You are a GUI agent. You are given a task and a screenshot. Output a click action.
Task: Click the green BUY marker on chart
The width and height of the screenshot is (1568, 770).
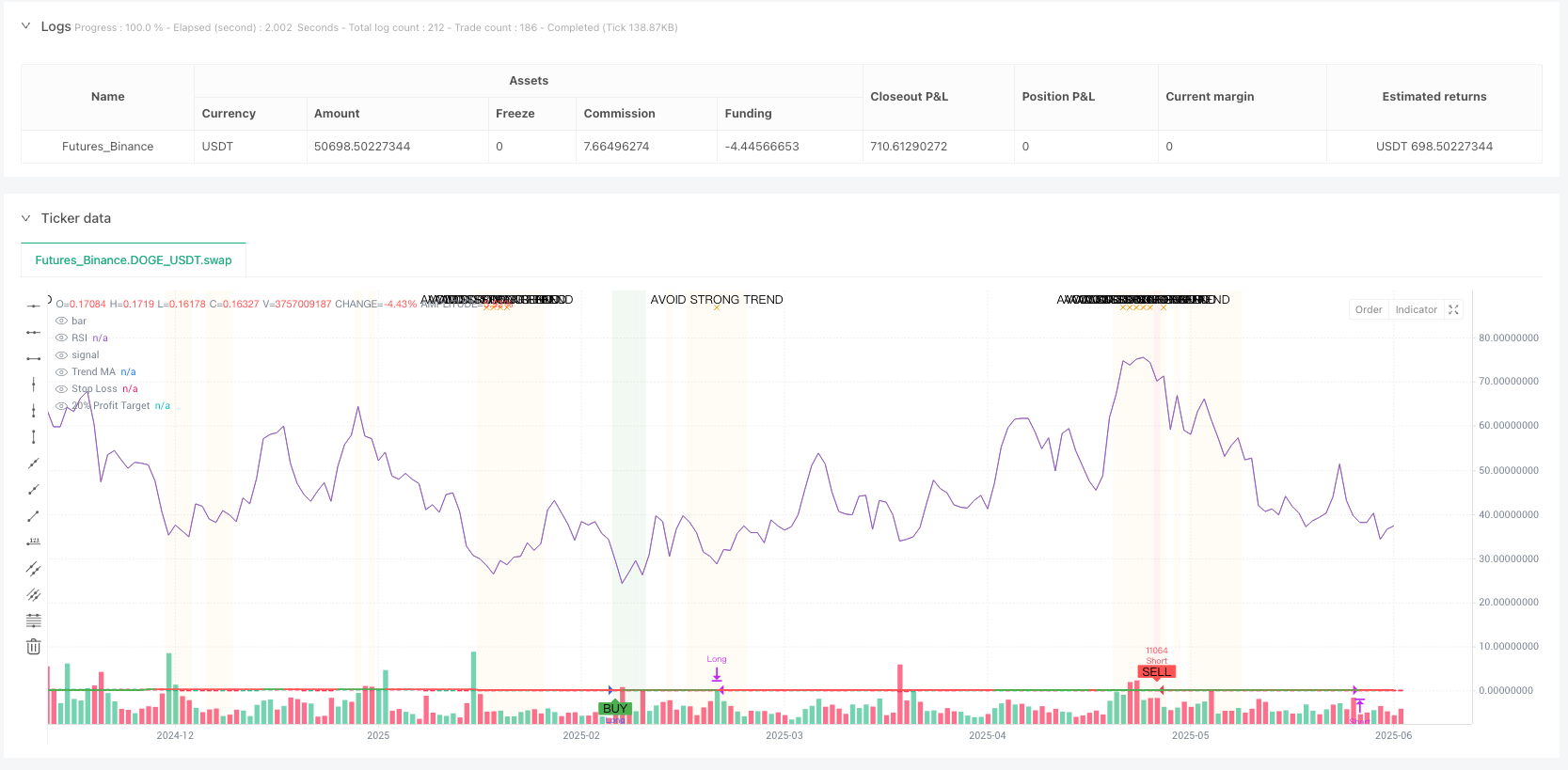pos(615,708)
